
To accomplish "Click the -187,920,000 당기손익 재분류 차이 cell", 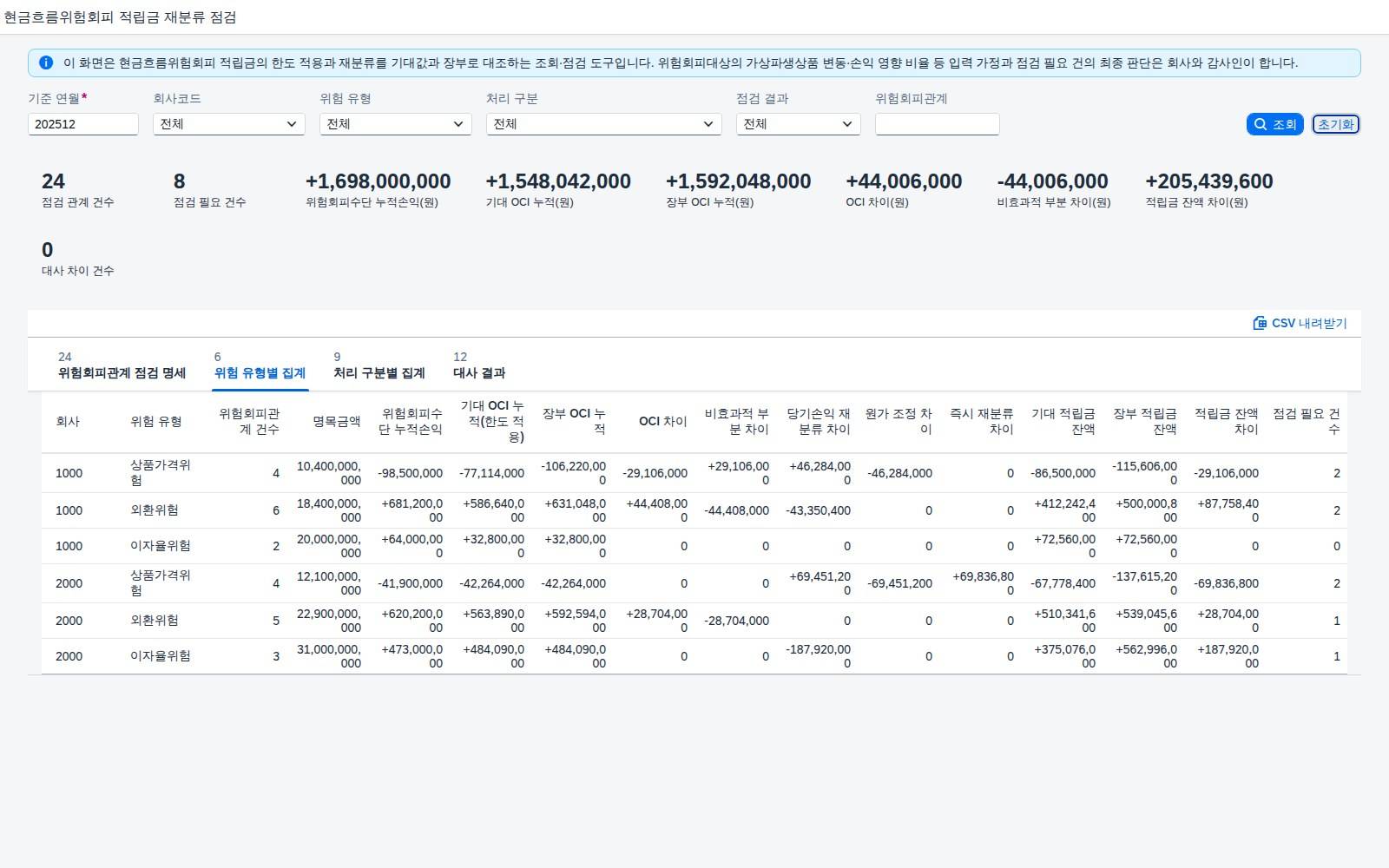I will [818, 656].
